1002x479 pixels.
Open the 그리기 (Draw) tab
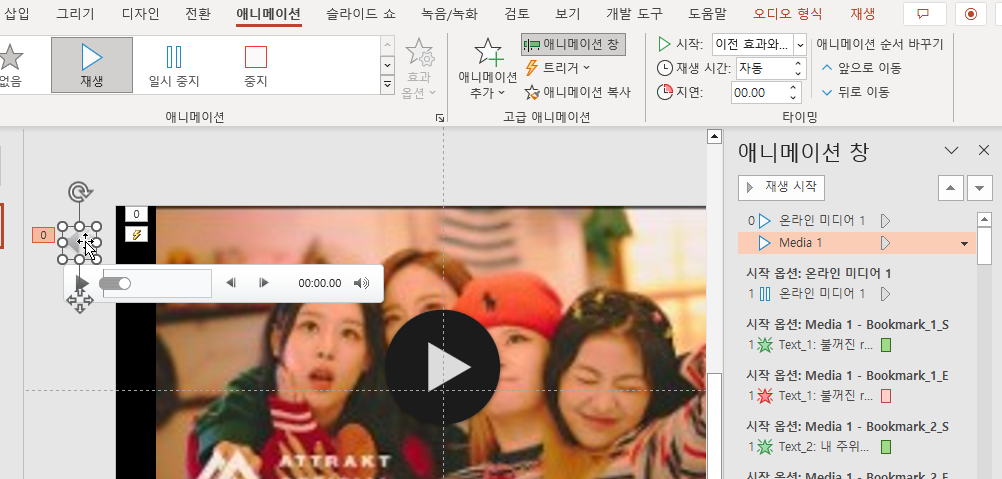pos(75,13)
